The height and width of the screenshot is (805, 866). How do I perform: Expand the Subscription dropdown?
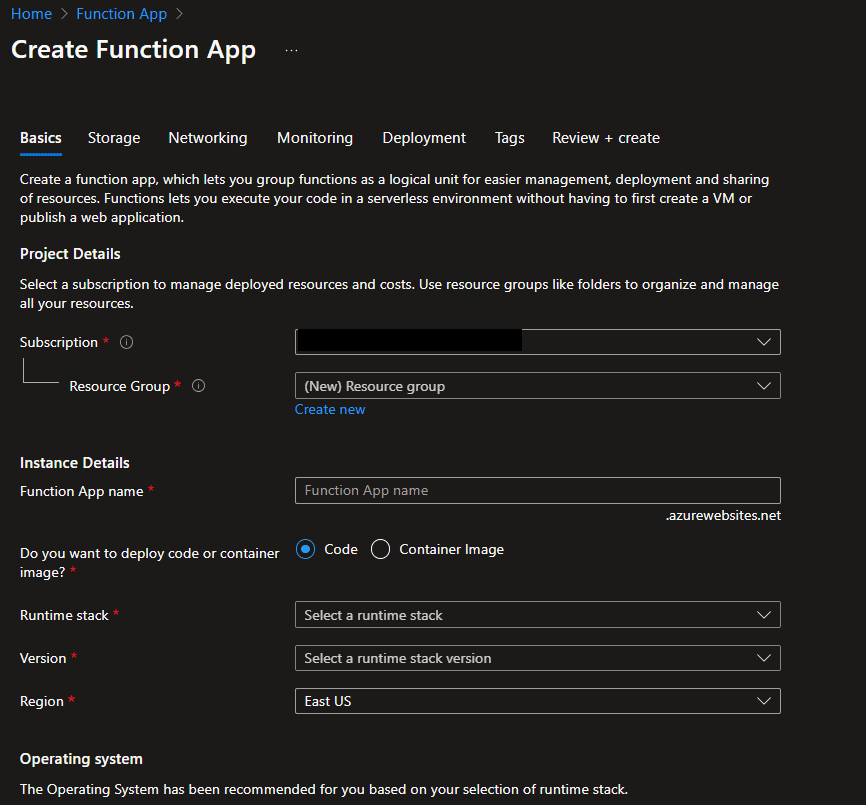coord(537,342)
